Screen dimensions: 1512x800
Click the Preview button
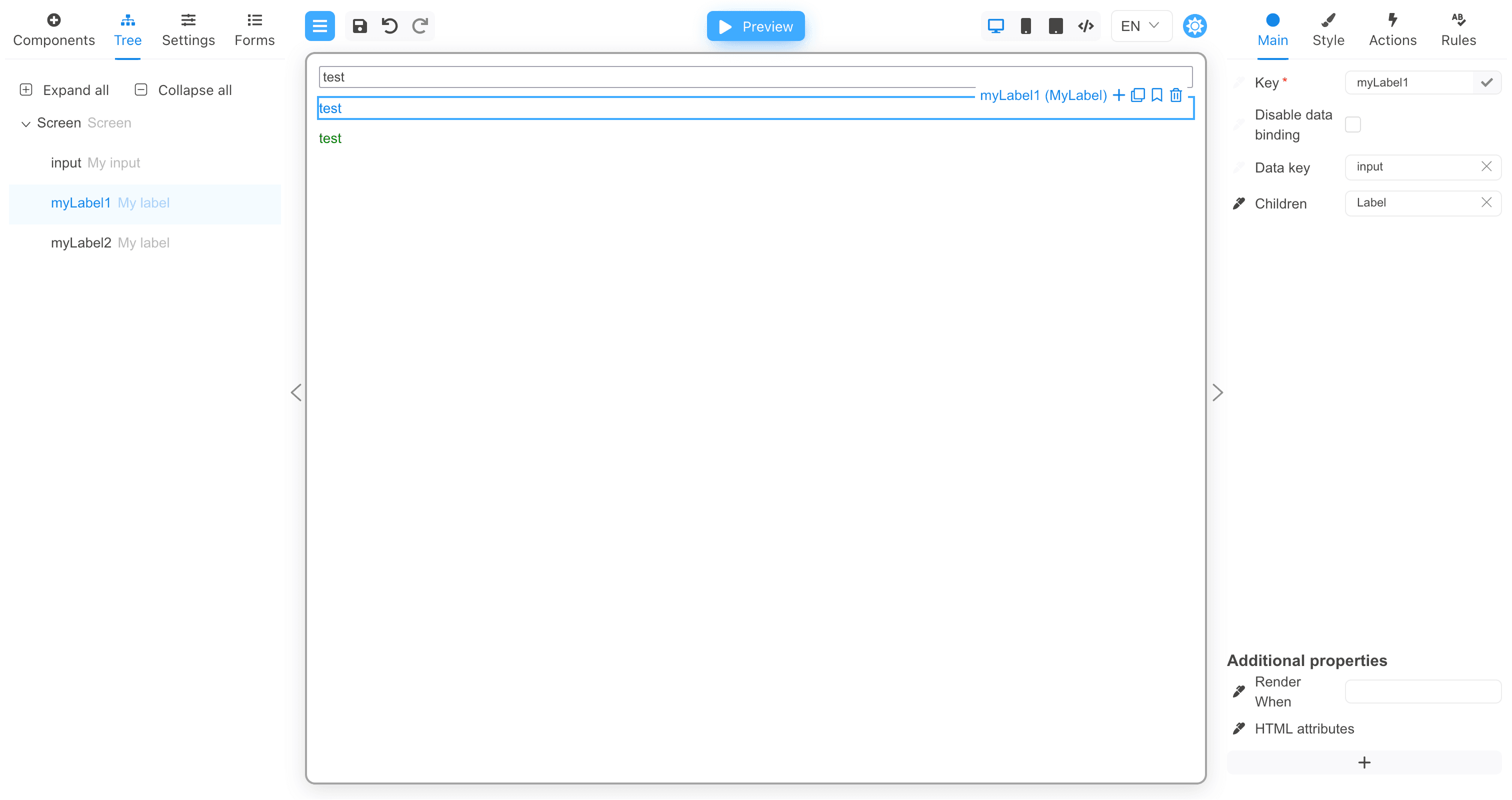(x=755, y=26)
